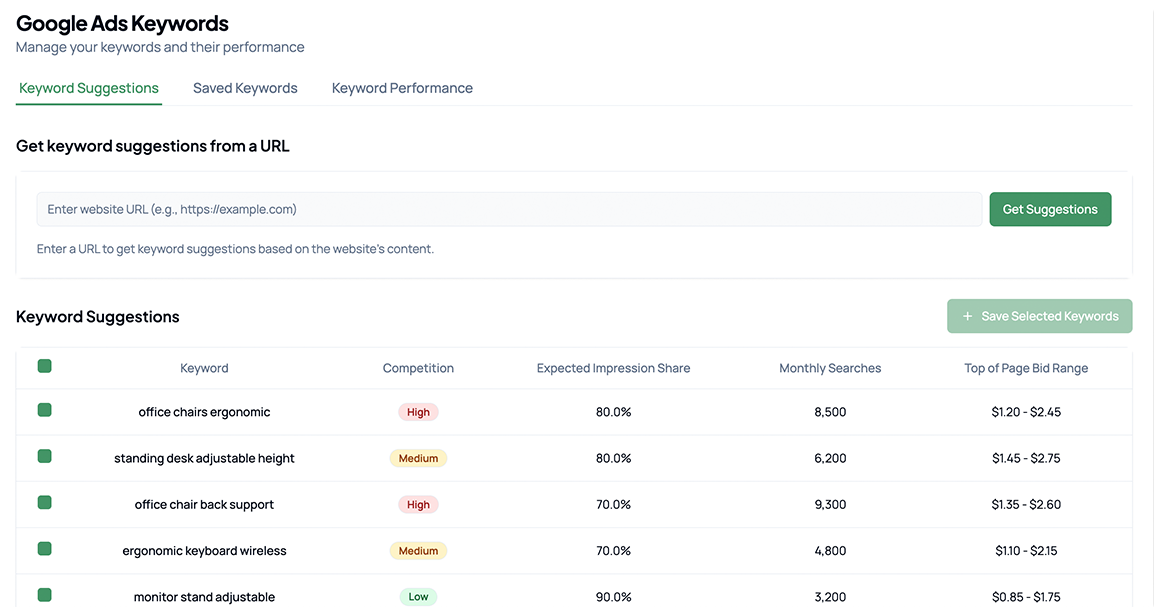The width and height of the screenshot is (1157, 615).
Task: Click the $1.20 - $2.45 bid range
Action: tap(1026, 412)
